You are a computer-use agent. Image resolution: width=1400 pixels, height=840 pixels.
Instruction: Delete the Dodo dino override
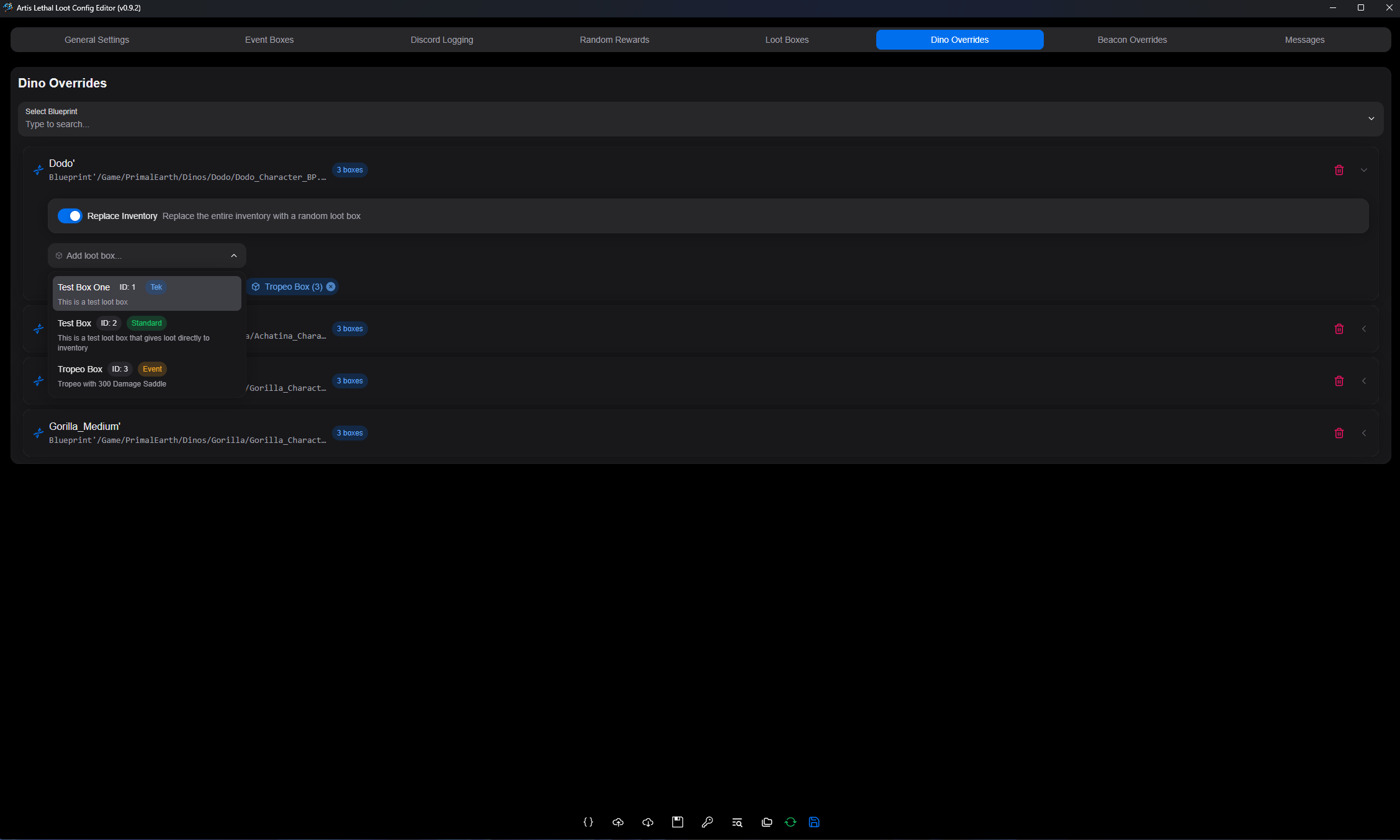1339,170
